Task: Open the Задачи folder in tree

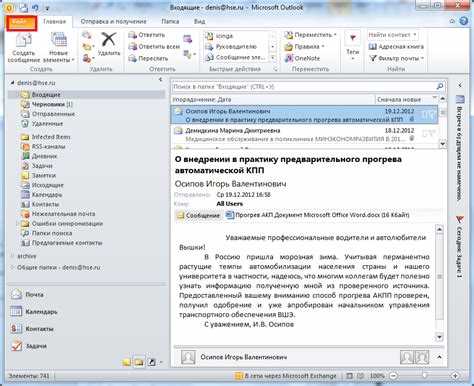Action: [x=37, y=166]
